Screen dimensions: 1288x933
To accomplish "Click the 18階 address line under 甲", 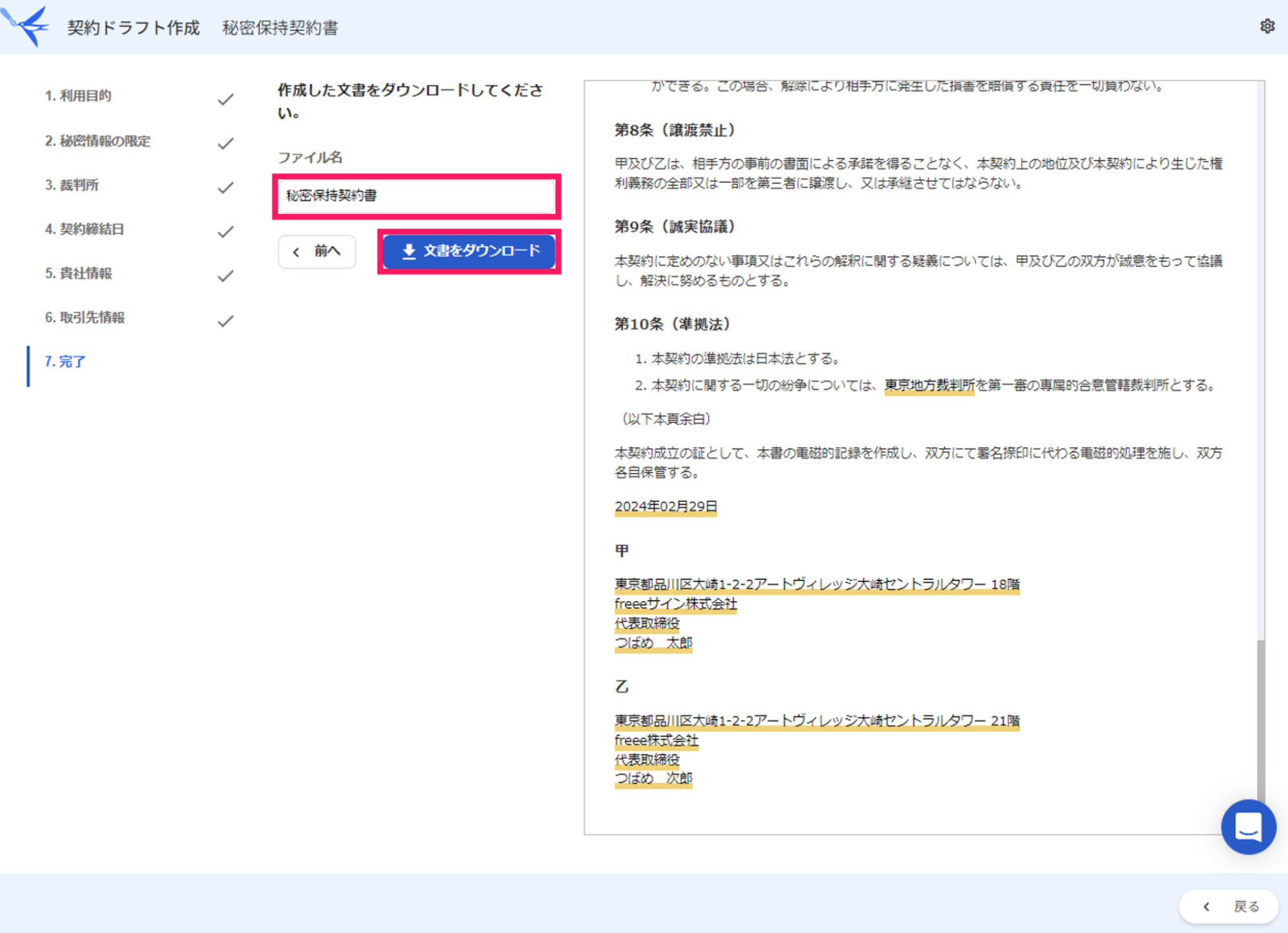I will click(817, 584).
